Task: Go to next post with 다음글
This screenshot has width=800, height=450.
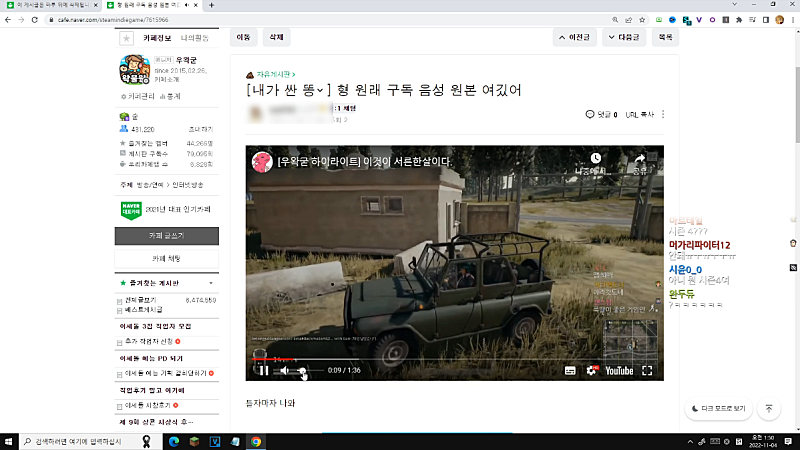Action: [624, 37]
